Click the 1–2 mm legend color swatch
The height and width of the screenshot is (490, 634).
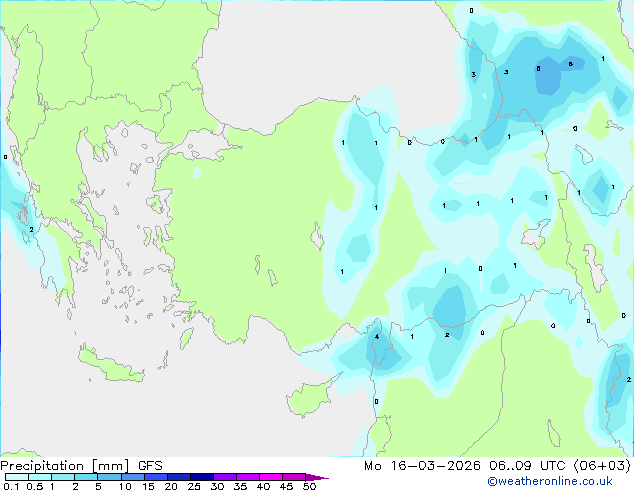click(x=63, y=477)
